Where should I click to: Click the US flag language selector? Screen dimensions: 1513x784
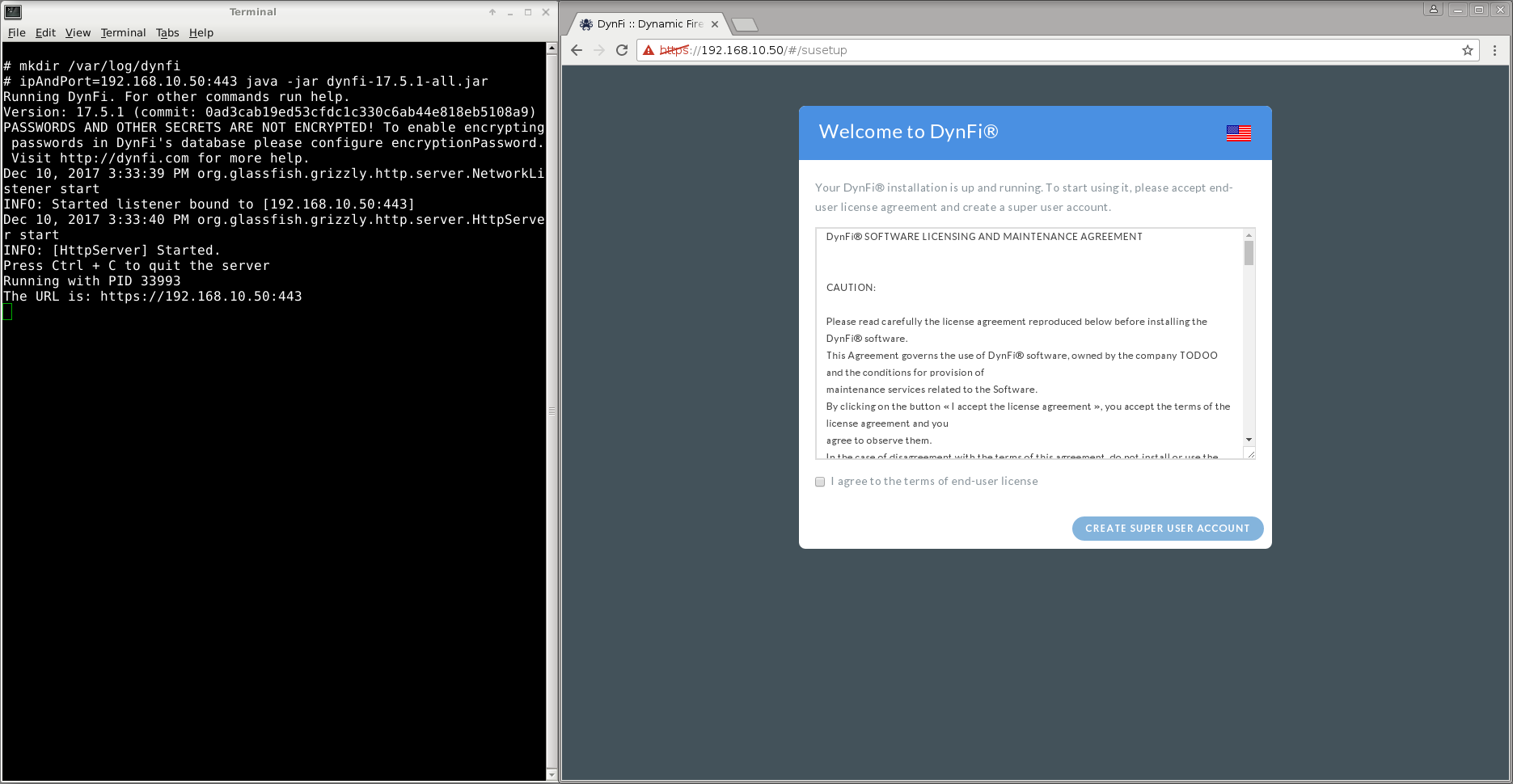tap(1238, 133)
